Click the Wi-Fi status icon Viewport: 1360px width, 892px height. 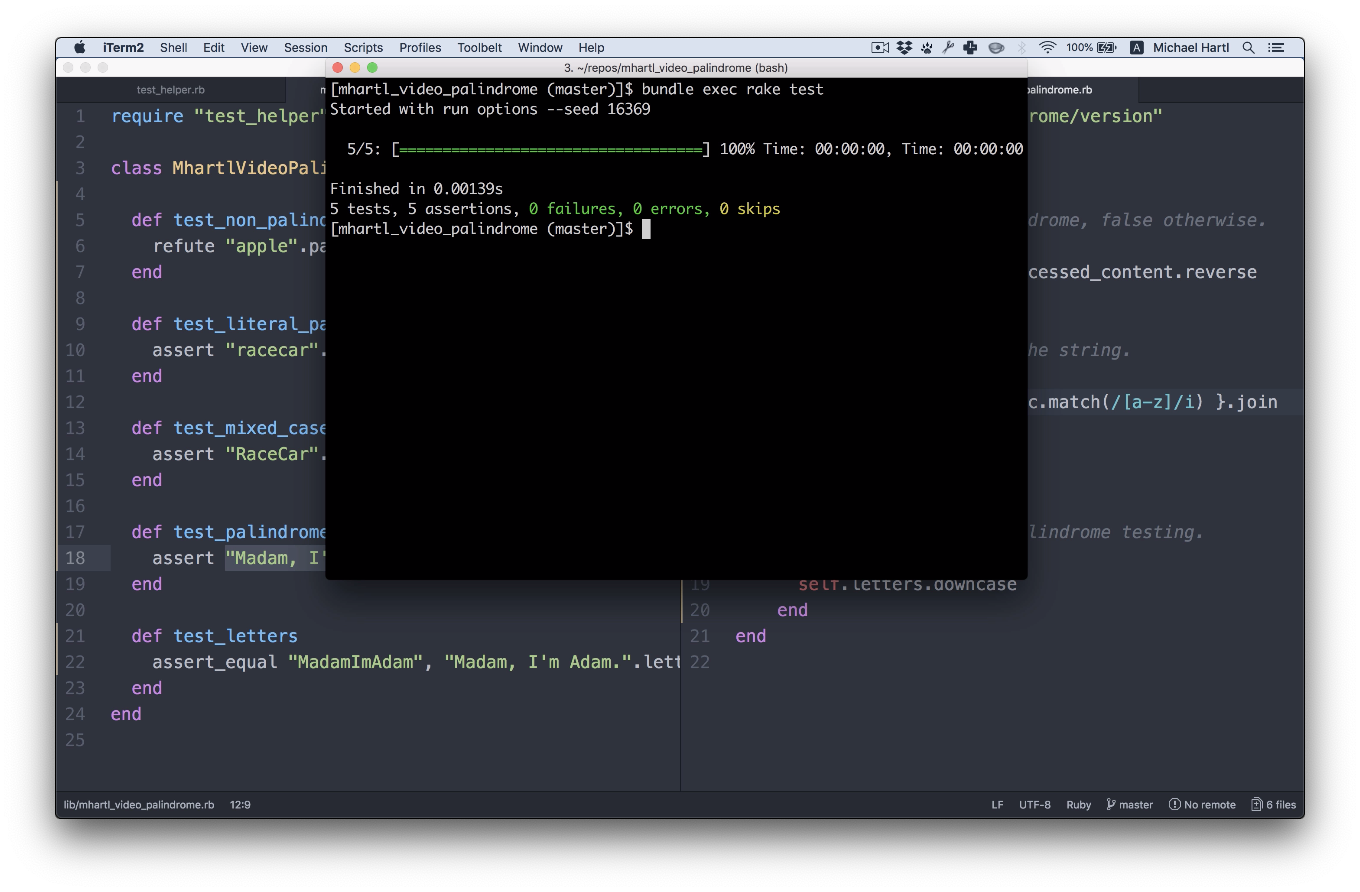point(1047,47)
